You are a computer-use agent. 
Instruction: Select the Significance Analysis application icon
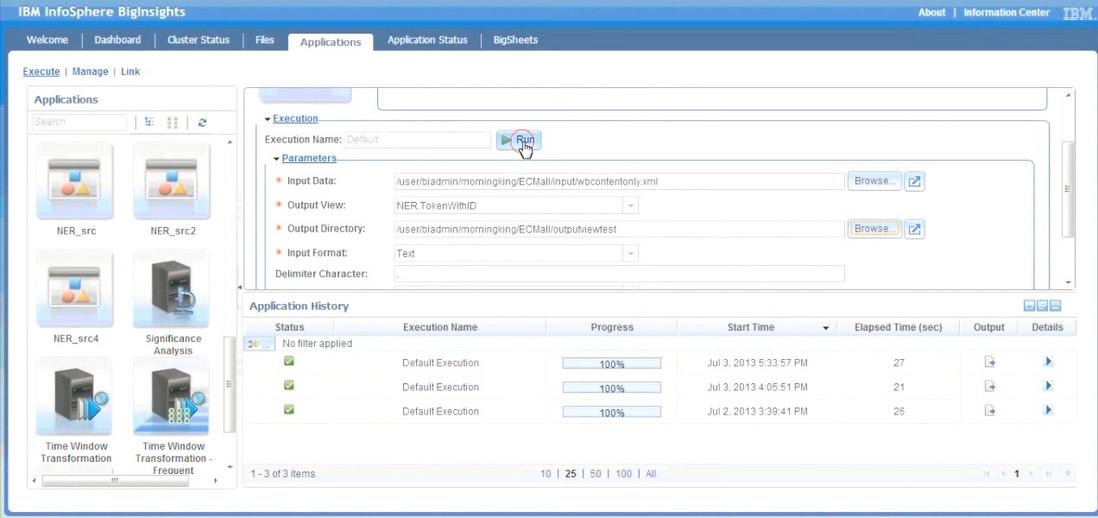pyautogui.click(x=171, y=288)
